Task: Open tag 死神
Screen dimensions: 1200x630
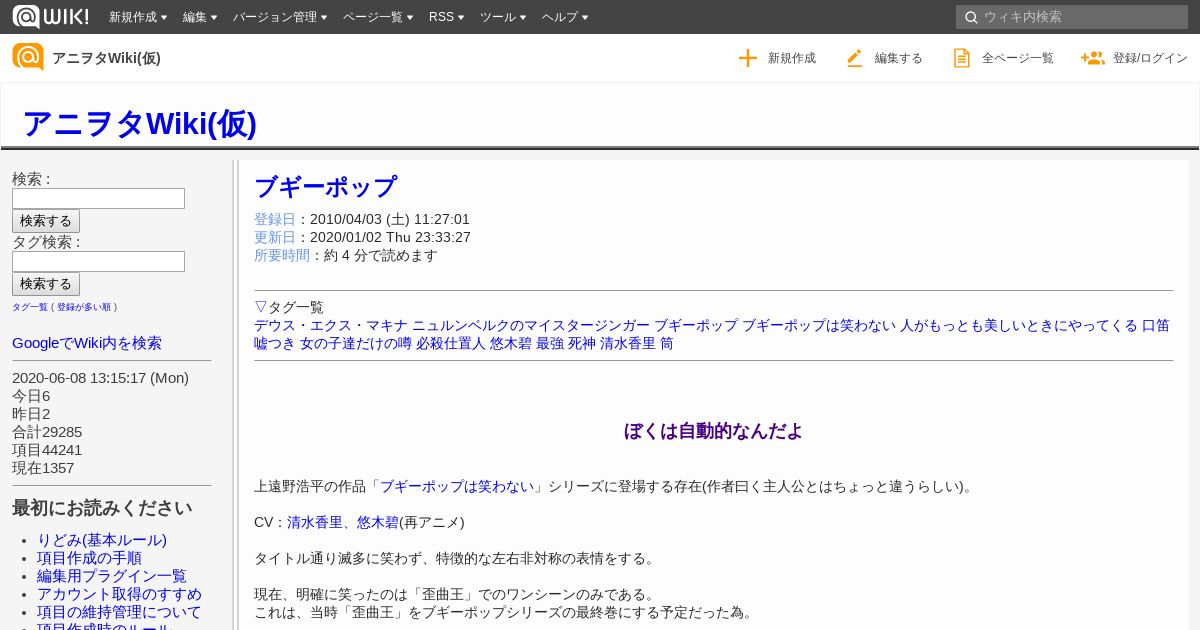Action: click(582, 343)
